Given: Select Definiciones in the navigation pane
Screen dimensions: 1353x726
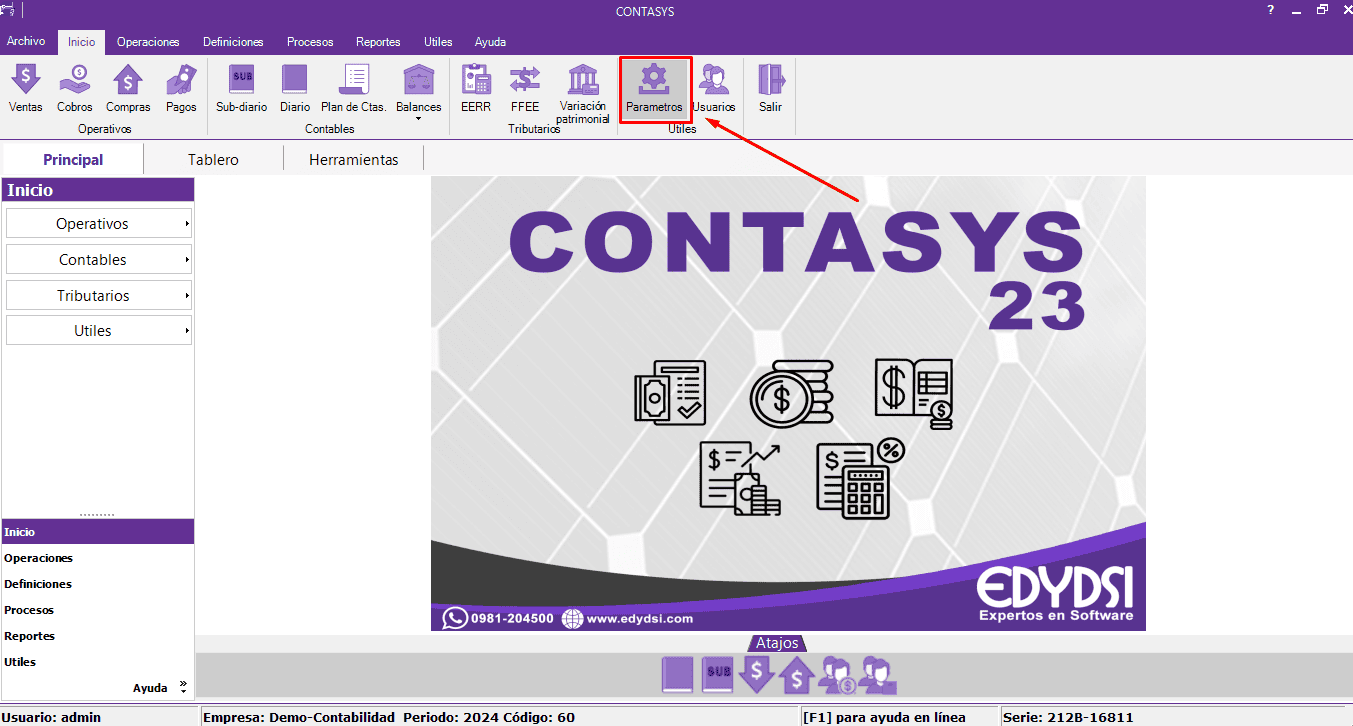Looking at the screenshot, I should tap(97, 584).
